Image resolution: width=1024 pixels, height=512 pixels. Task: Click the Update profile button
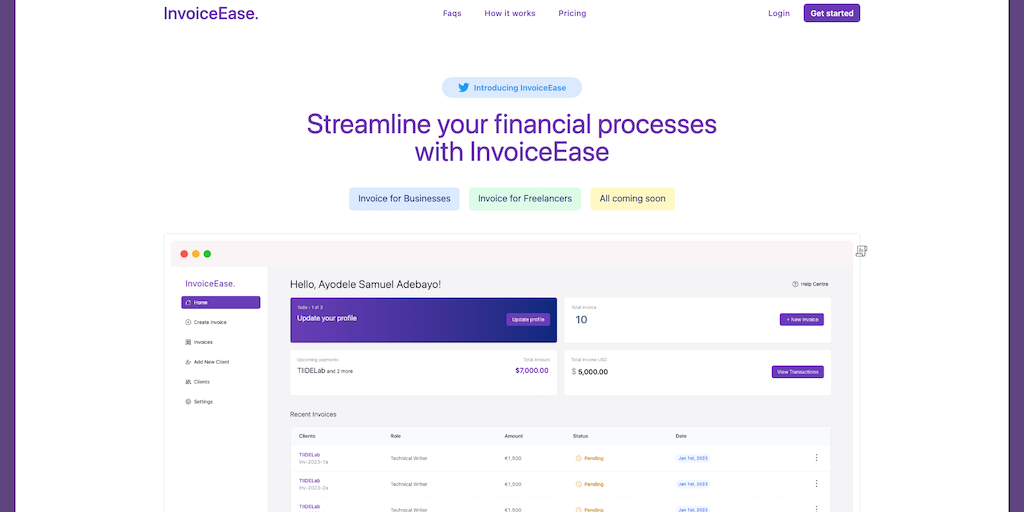[x=528, y=319]
